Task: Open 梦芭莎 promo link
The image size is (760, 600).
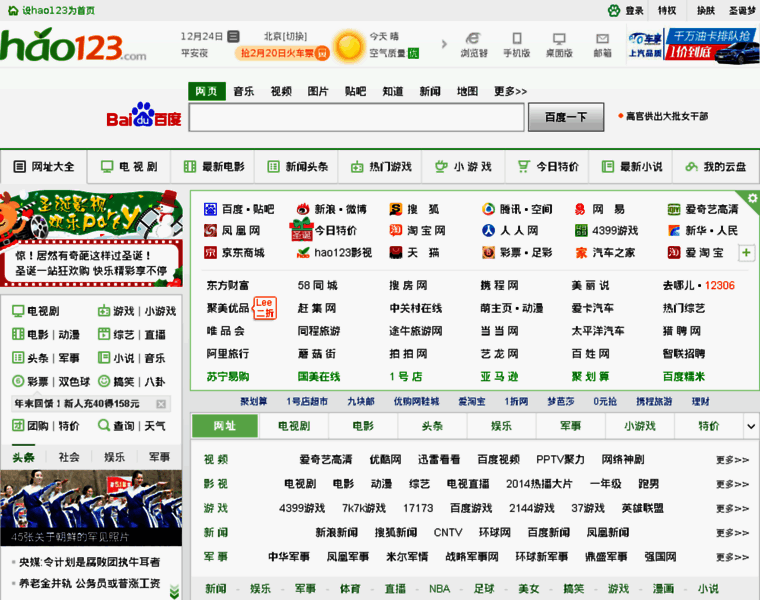Action: point(561,401)
